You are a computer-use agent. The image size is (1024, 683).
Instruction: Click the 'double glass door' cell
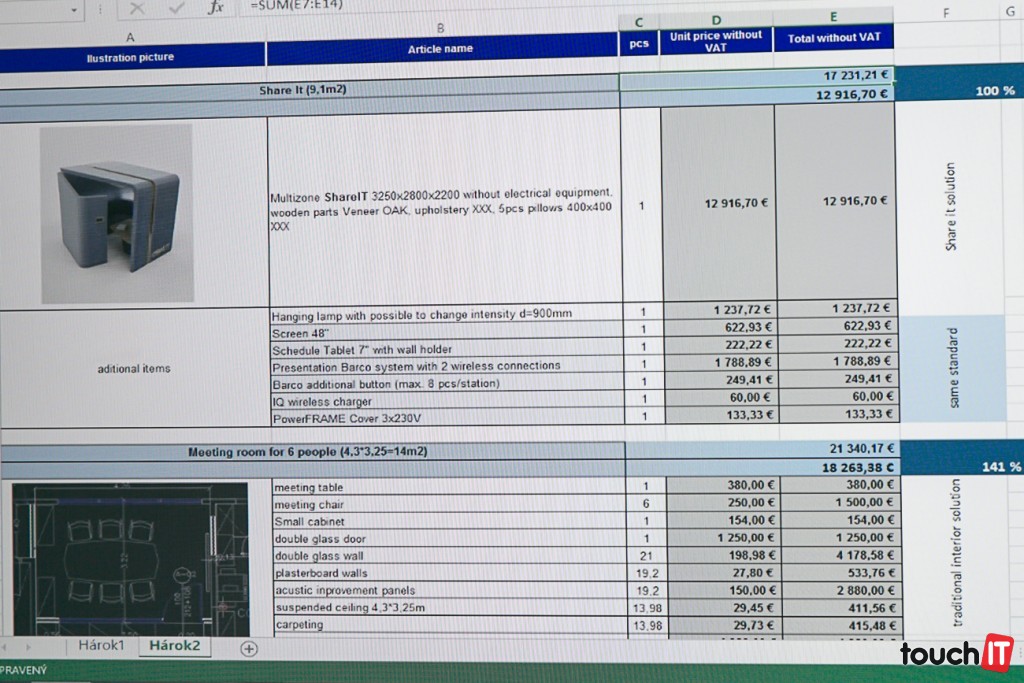point(449,539)
